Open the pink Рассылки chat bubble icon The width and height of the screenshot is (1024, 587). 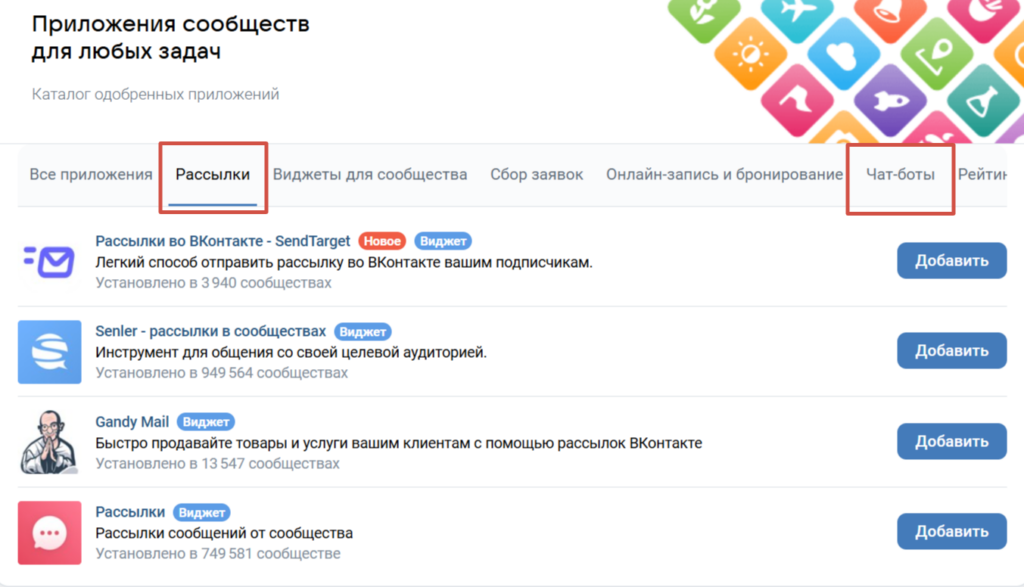coord(50,533)
